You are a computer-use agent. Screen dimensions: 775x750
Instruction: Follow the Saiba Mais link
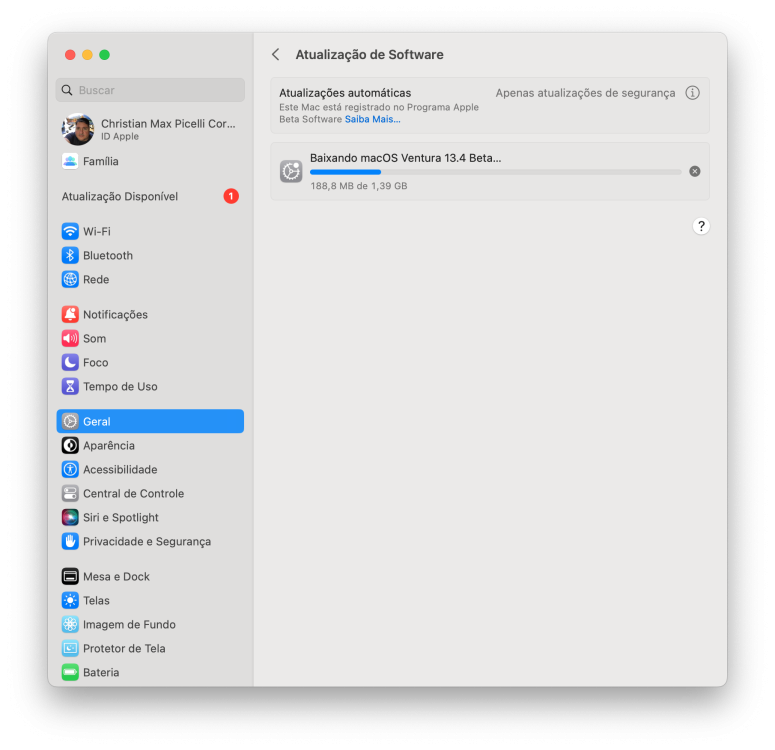pyautogui.click(x=372, y=119)
